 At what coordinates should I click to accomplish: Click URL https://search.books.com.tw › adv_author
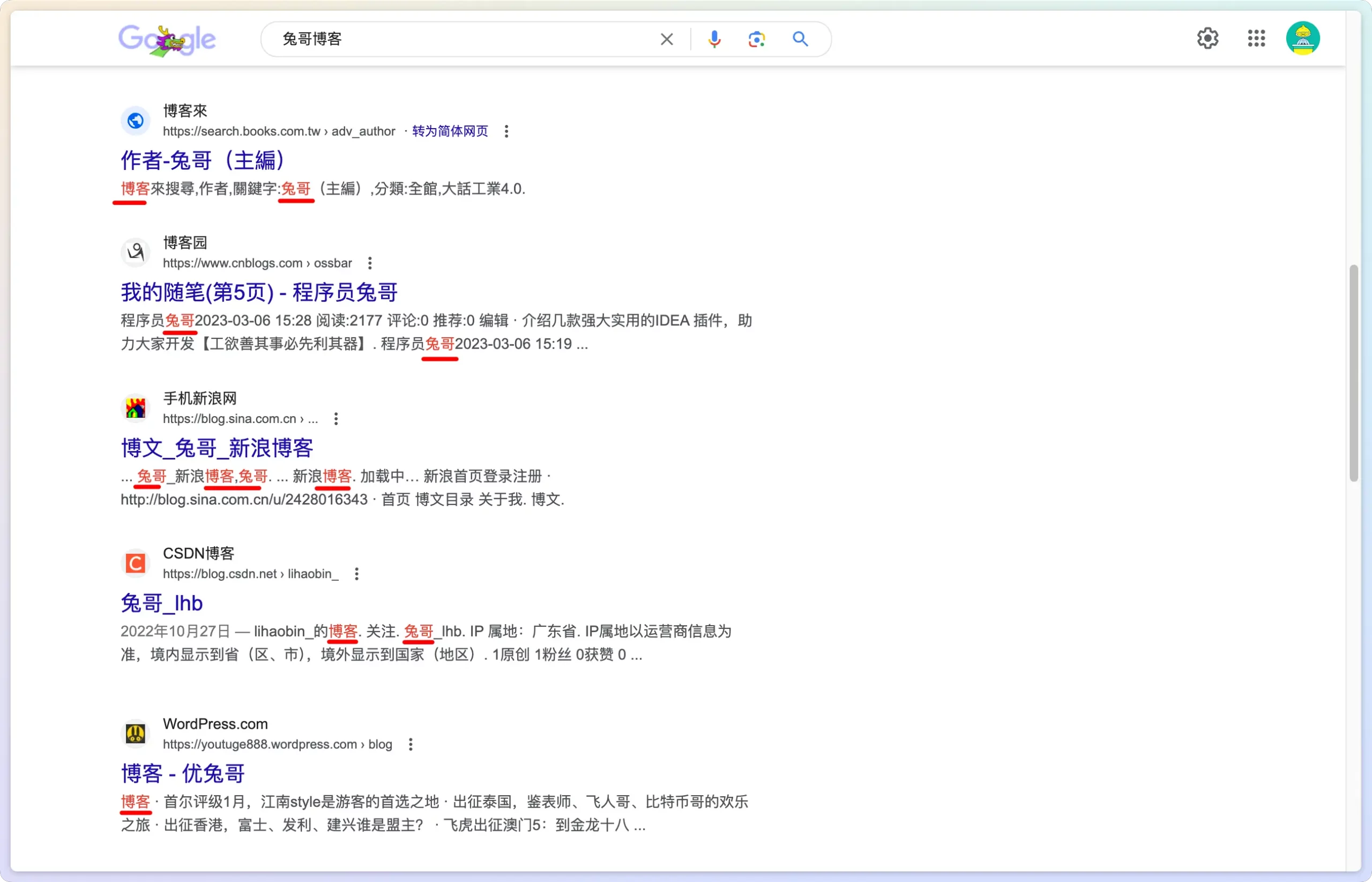pos(279,132)
